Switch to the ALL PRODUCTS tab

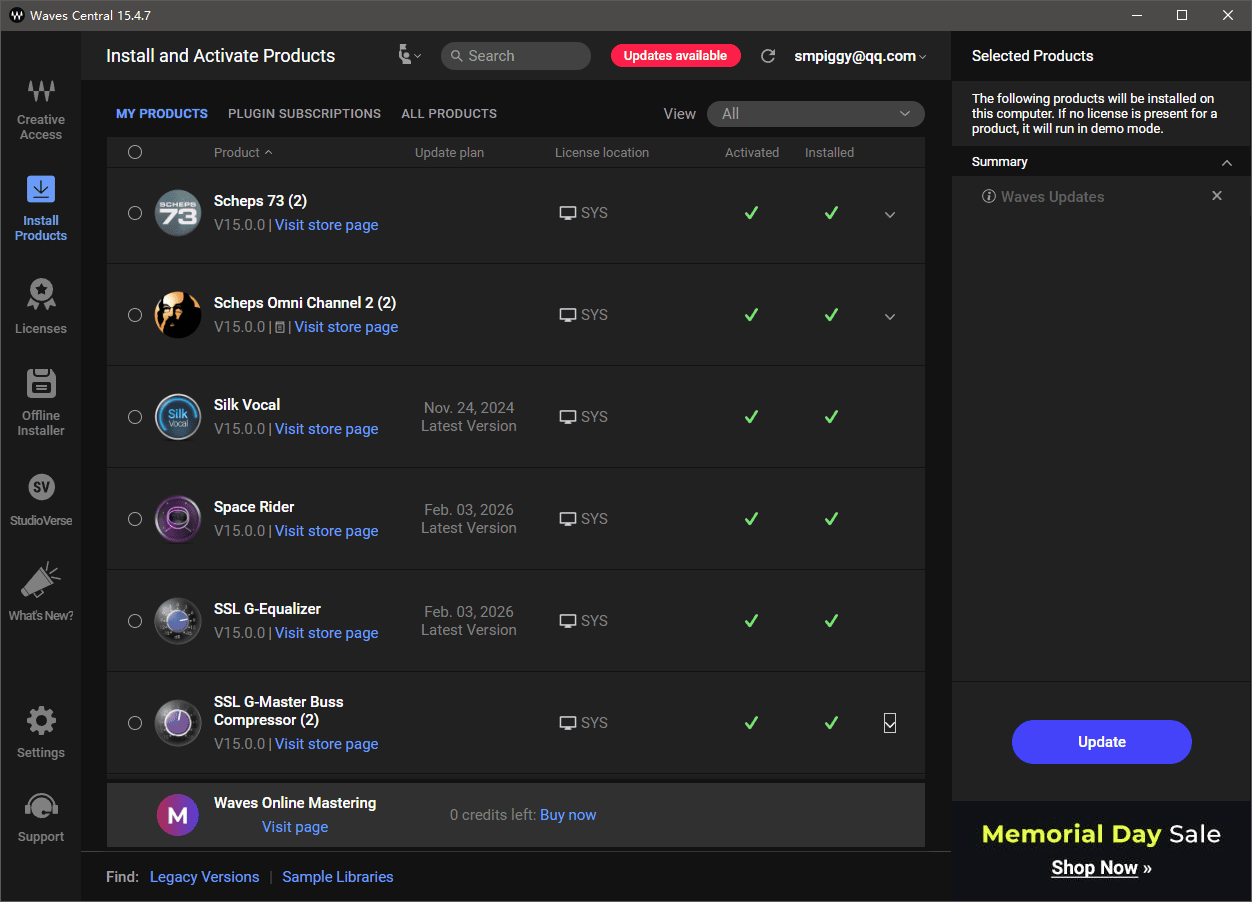(449, 114)
